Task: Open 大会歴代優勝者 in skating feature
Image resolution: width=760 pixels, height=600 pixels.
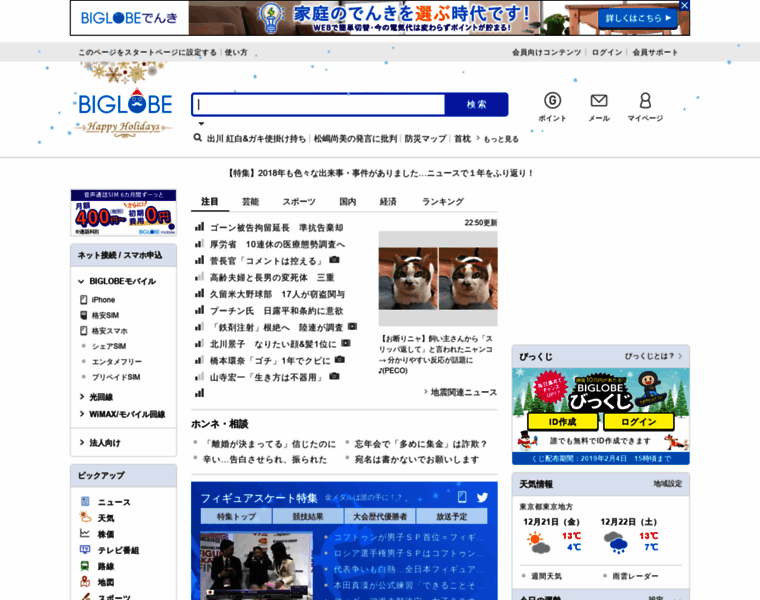Action: [x=380, y=516]
